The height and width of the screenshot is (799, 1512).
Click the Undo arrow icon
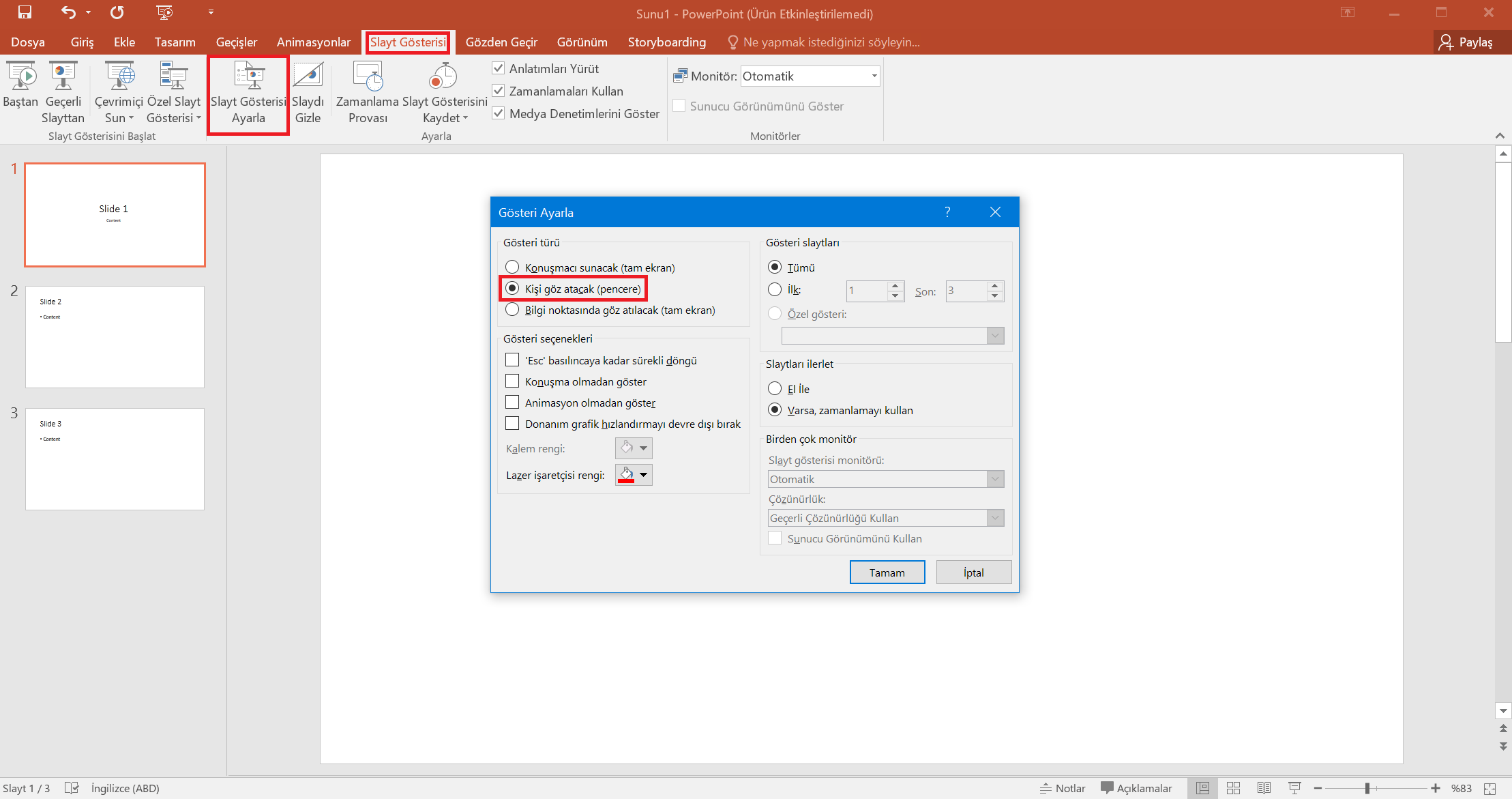[68, 12]
